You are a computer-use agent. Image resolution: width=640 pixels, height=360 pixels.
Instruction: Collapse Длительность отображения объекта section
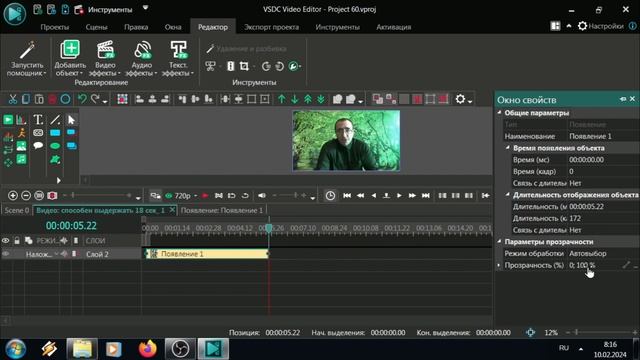click(508, 194)
